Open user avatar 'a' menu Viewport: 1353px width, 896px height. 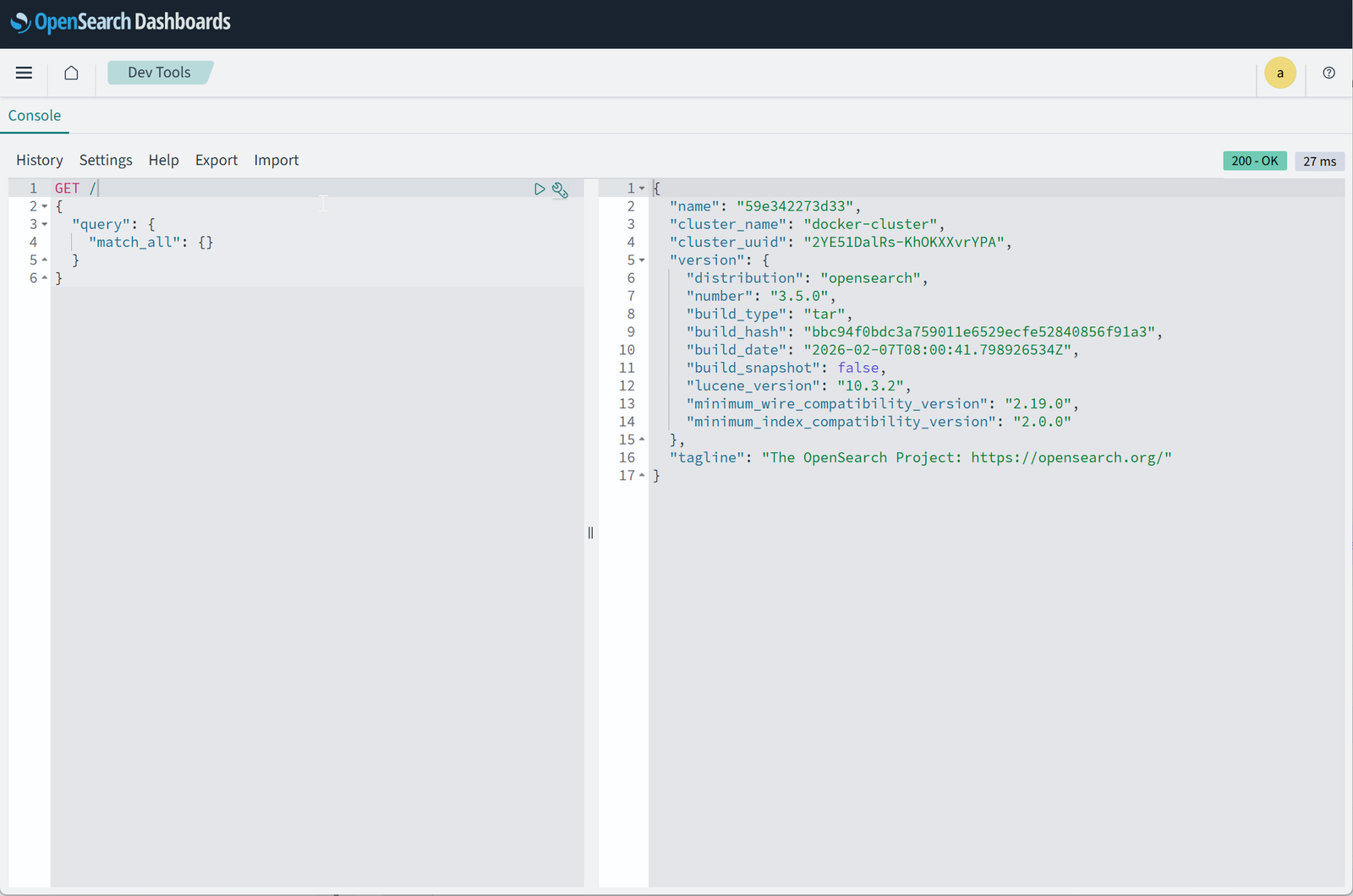pyautogui.click(x=1279, y=73)
